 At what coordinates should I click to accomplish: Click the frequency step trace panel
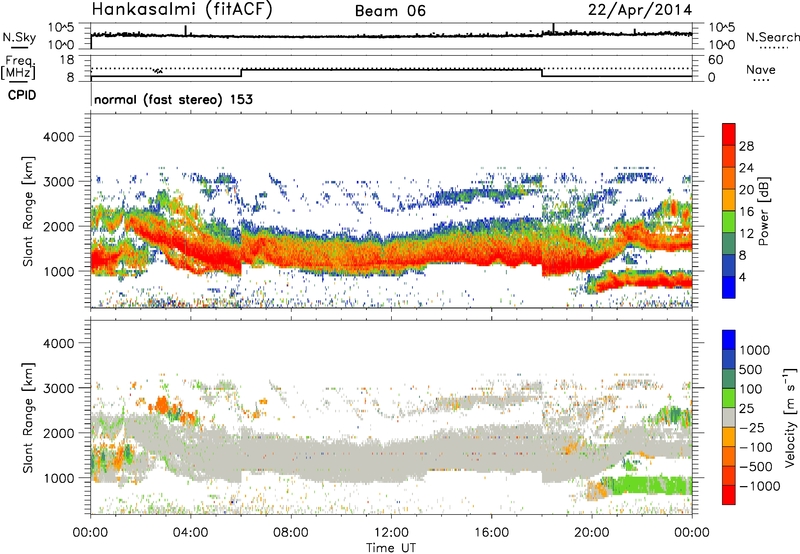(391, 68)
